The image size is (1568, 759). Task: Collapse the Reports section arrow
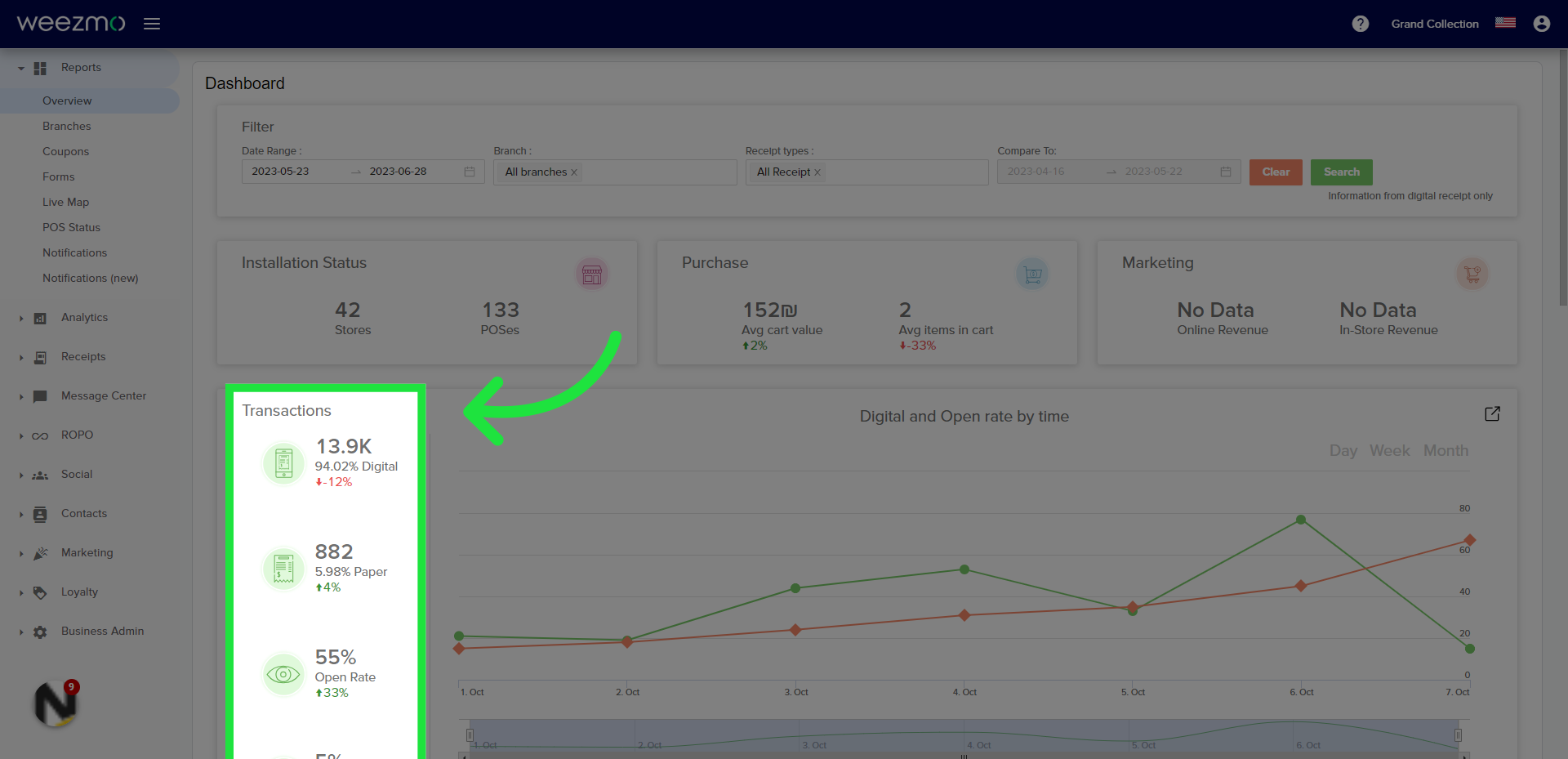(21, 69)
